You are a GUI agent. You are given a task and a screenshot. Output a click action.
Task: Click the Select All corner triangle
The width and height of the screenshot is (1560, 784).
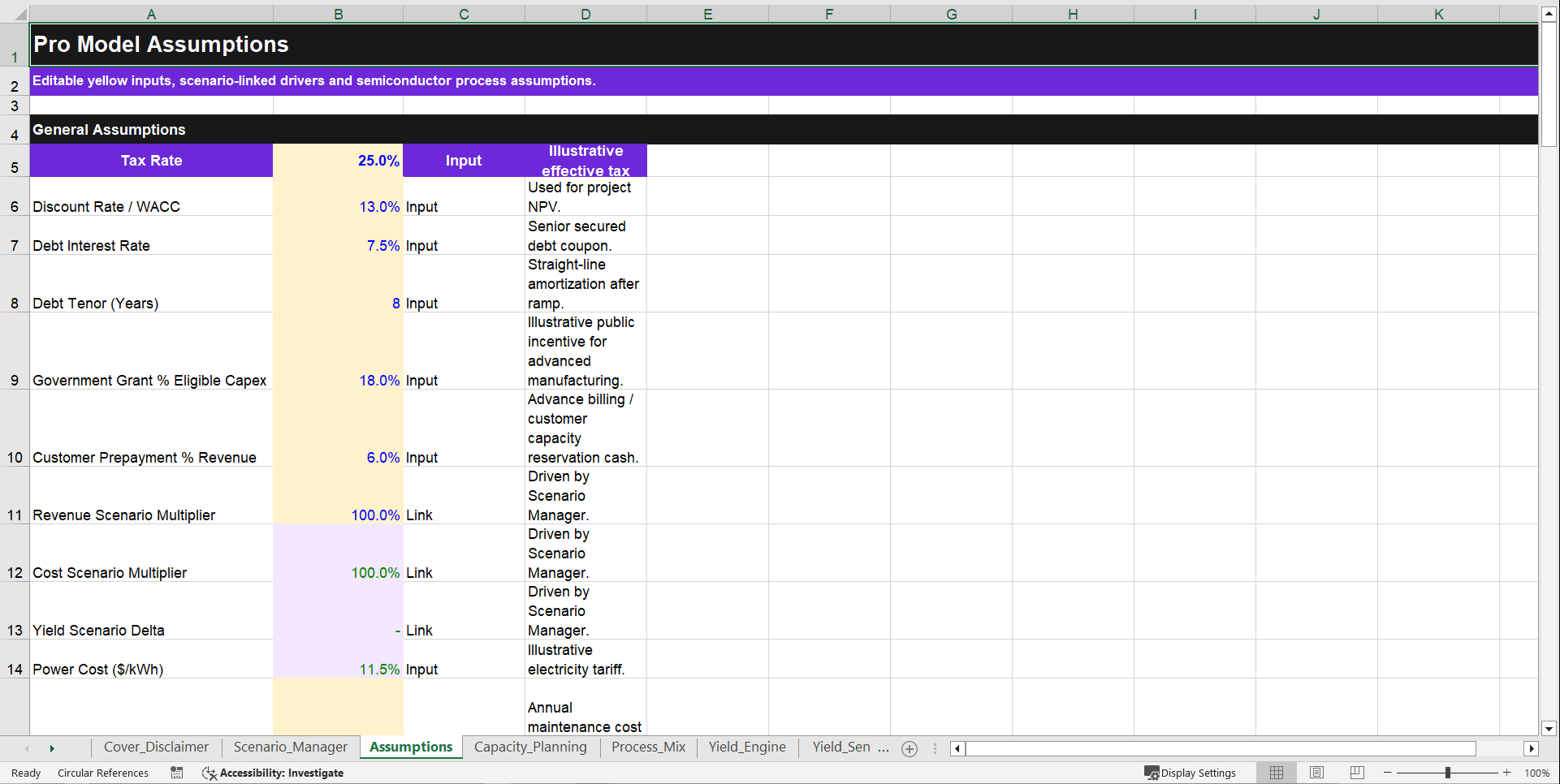click(x=15, y=14)
